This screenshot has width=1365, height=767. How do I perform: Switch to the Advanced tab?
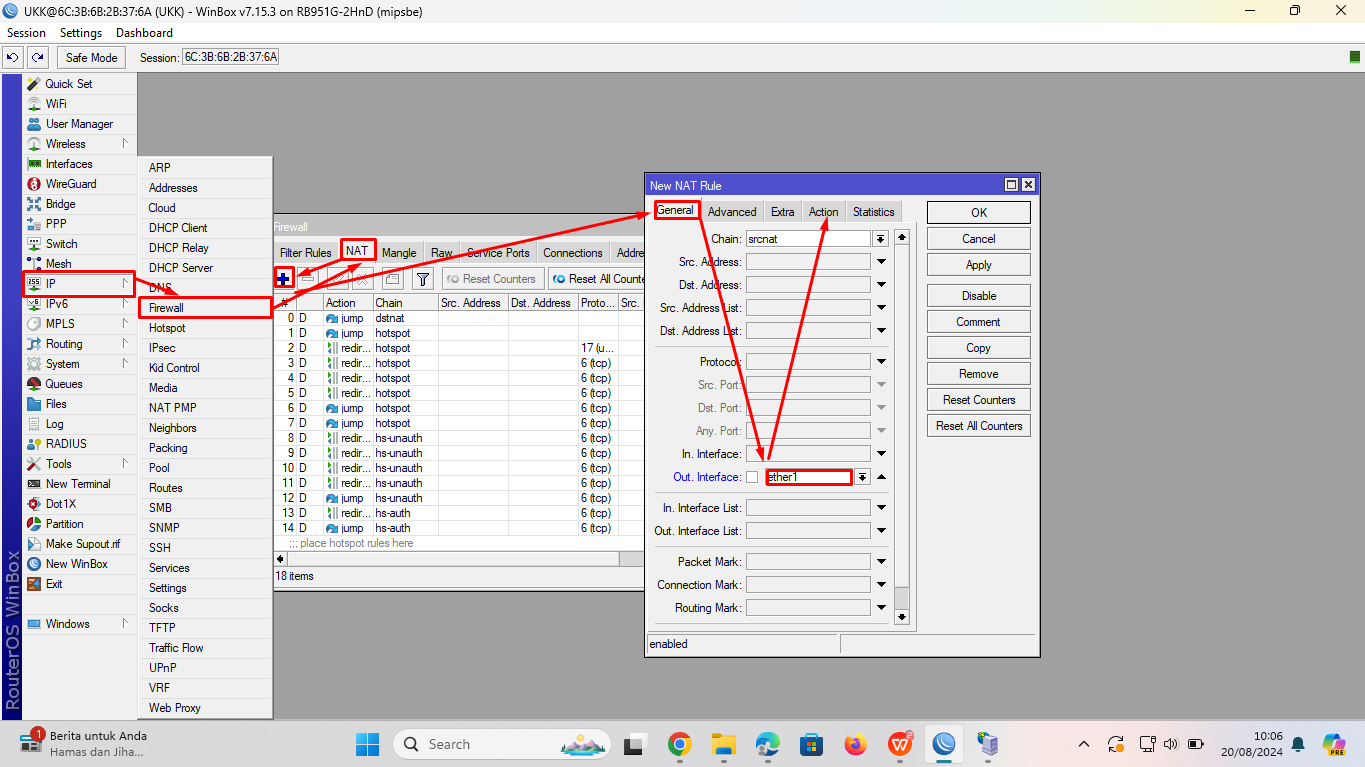pos(732,212)
